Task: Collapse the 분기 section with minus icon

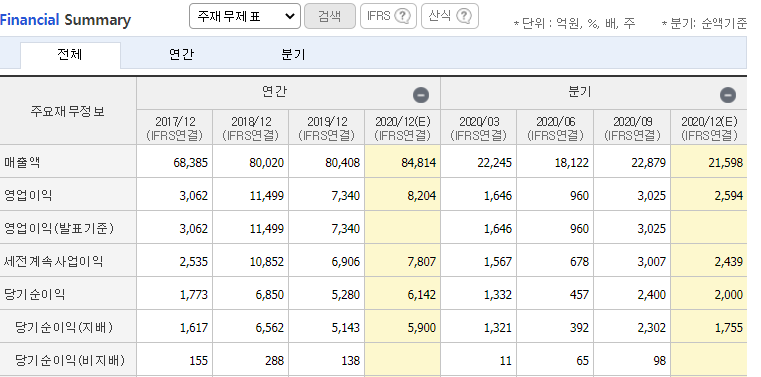Action: [728, 95]
